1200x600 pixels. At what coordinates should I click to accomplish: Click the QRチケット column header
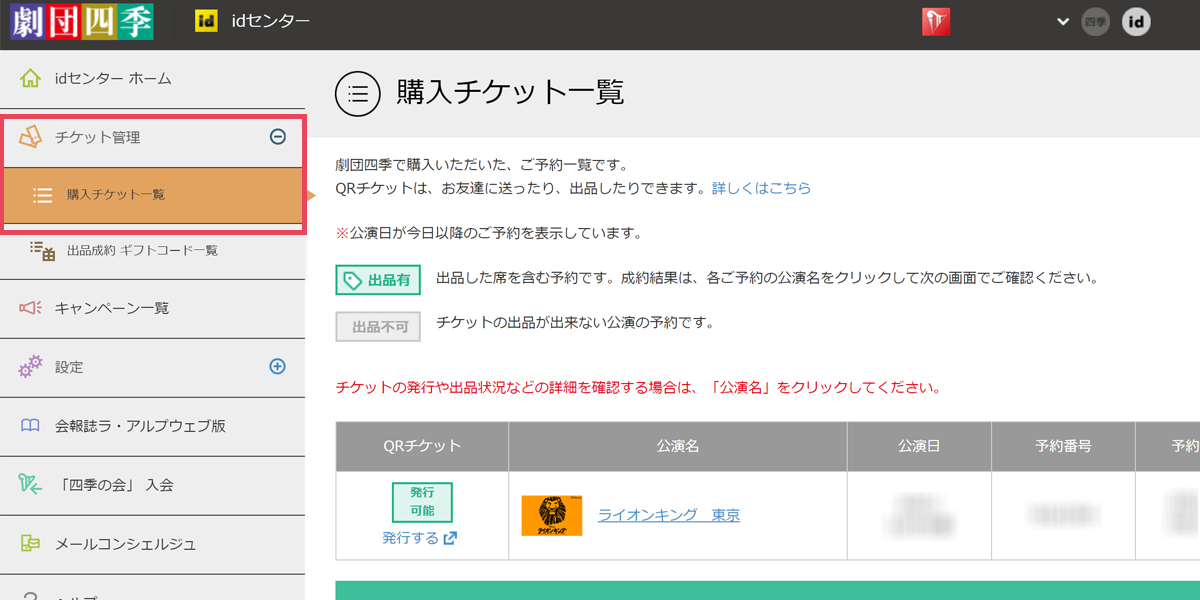(x=422, y=447)
